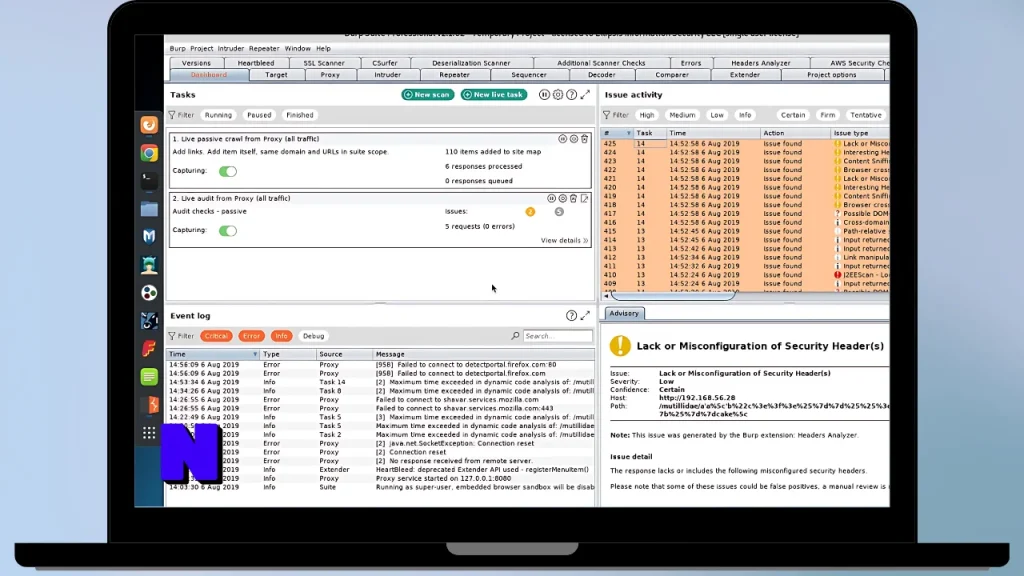
Task: Click the grey info issues count badge
Action: (559, 212)
